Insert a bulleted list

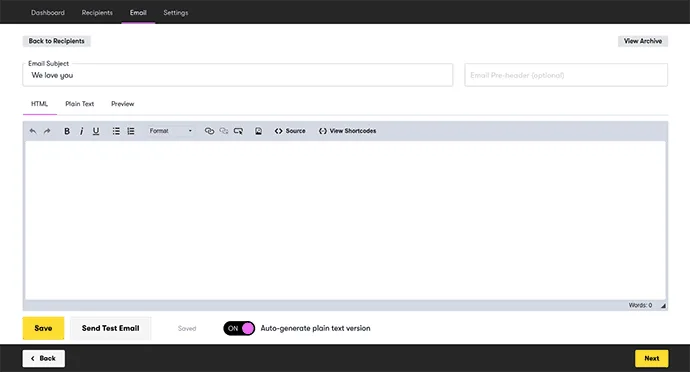click(x=116, y=131)
